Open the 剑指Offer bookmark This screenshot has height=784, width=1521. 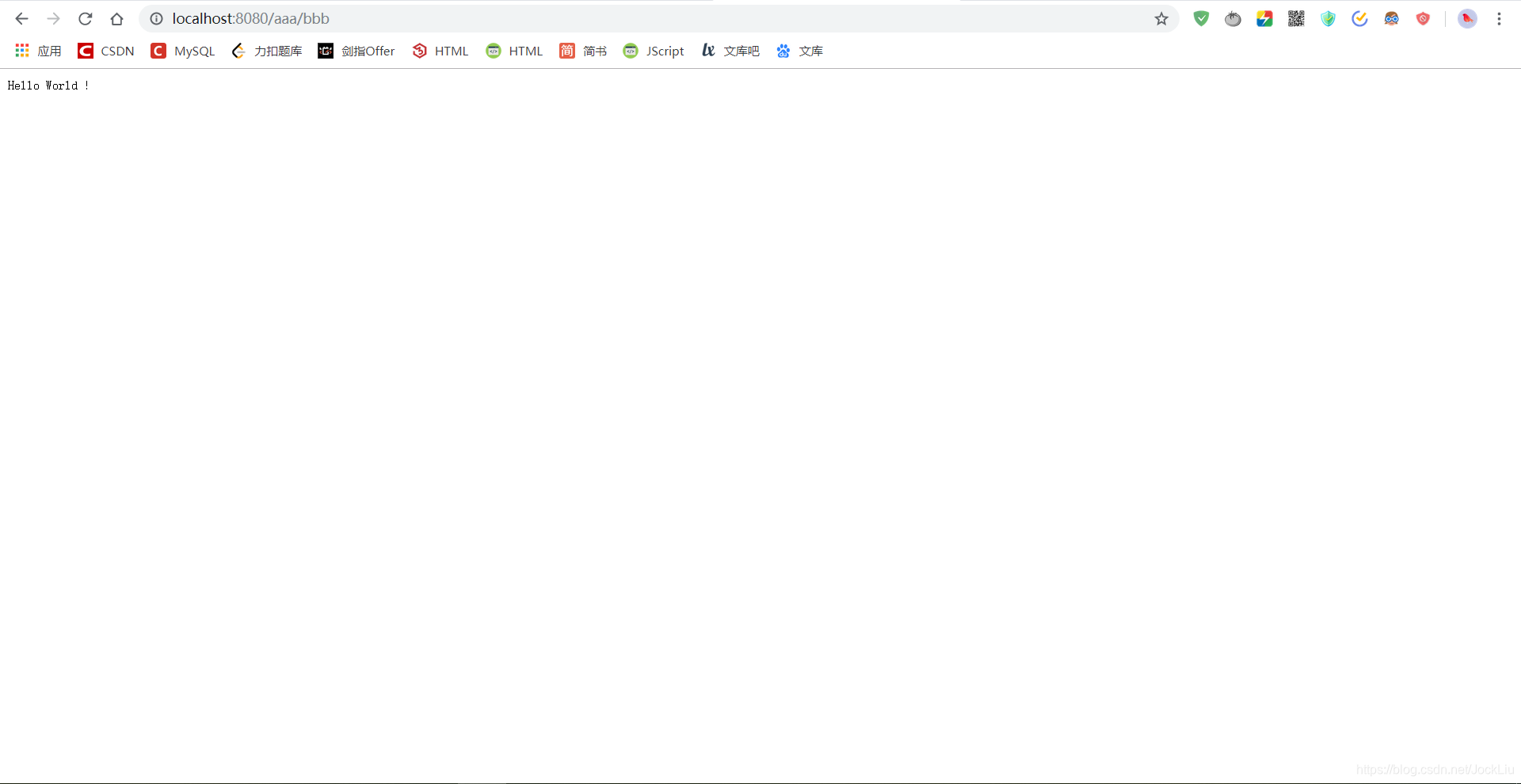tap(356, 51)
